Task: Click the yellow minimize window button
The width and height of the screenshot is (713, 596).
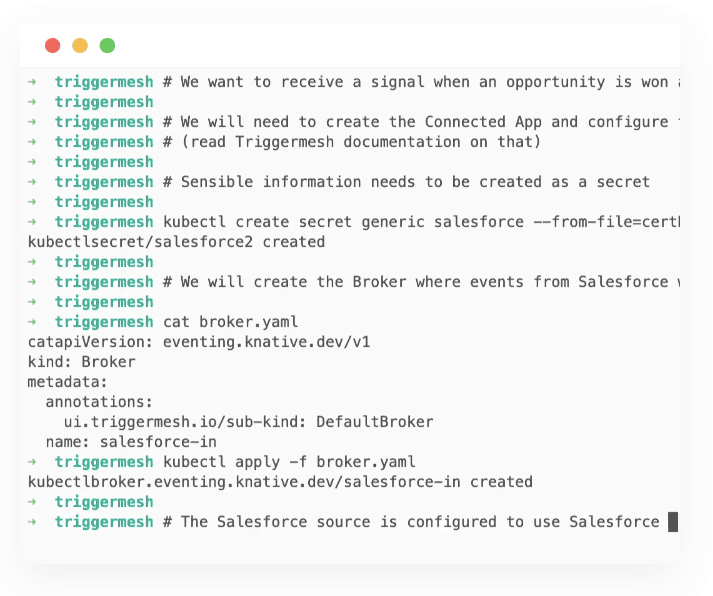Action: coord(80,45)
